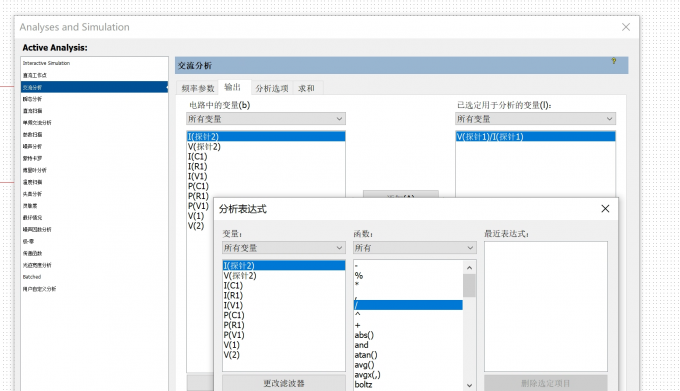Expand the 已选定用于分析的变量 dropdown
This screenshot has width=680, height=391.
[x=535, y=119]
